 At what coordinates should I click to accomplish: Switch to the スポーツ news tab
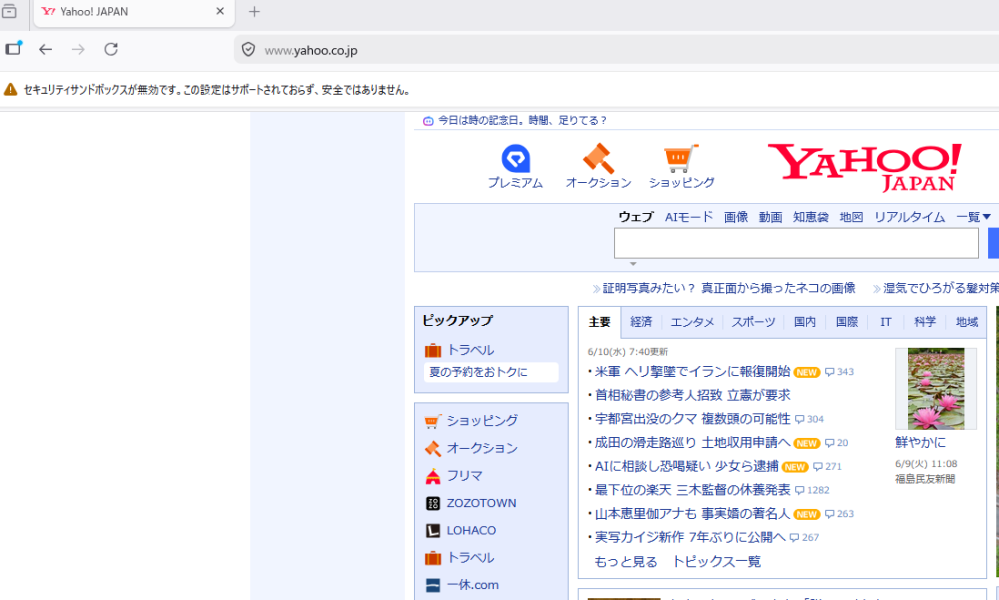click(753, 322)
